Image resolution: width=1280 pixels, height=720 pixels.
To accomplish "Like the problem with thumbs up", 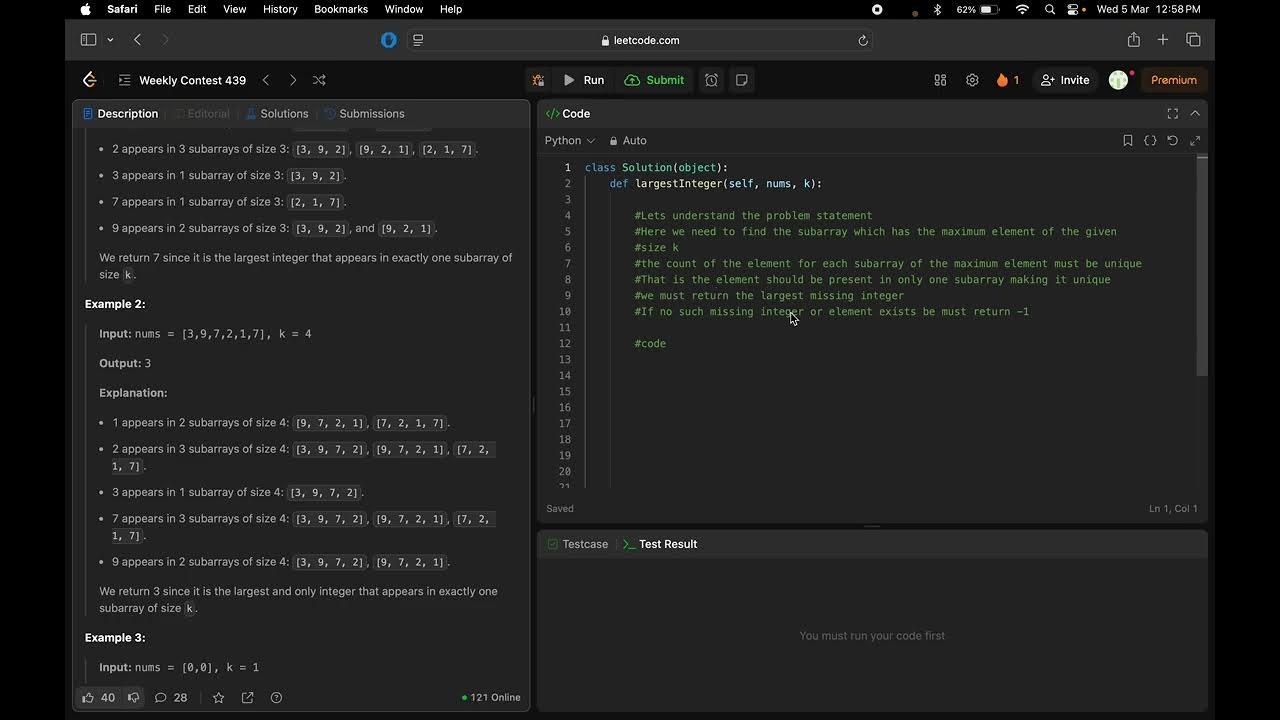I will click(88, 697).
